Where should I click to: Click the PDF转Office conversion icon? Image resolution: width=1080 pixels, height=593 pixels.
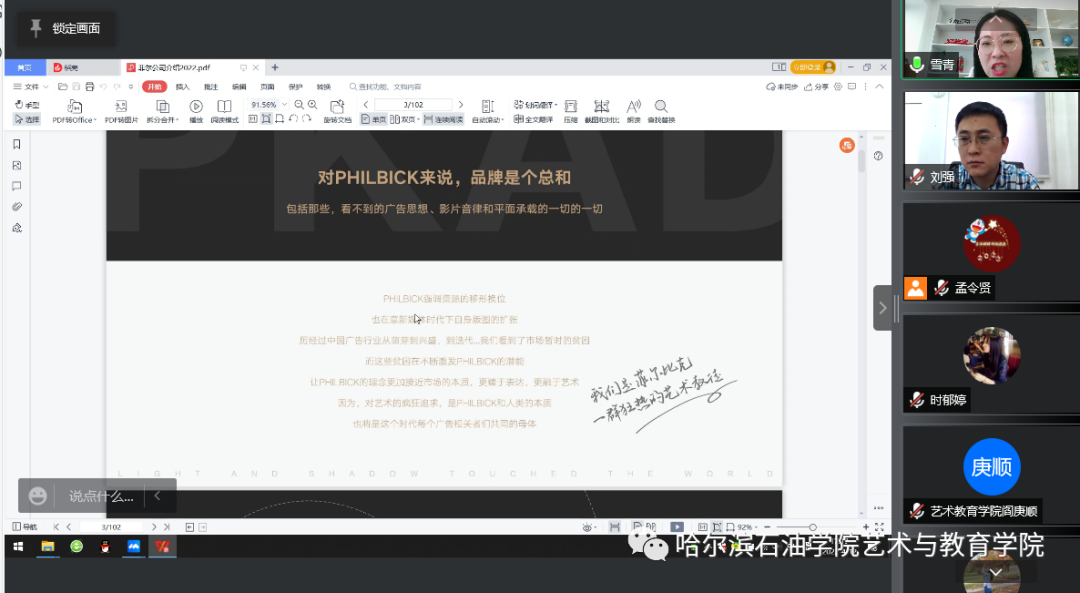tap(73, 106)
